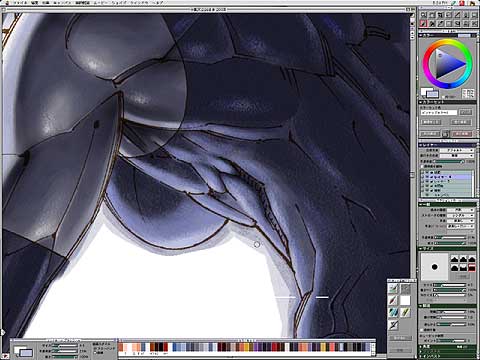Pick the first brush tip profile icon

pyautogui.click(x=455, y=259)
